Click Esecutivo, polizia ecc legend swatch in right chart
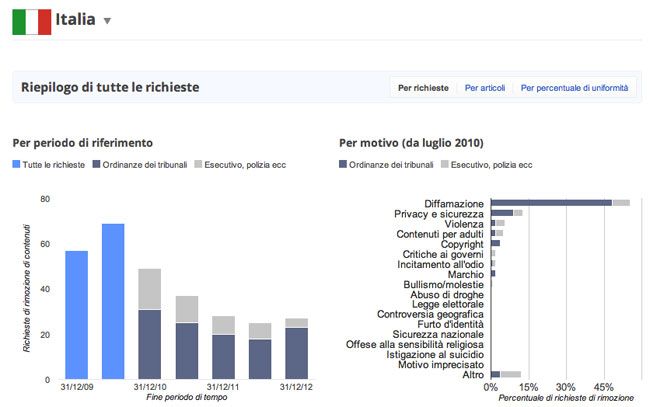Screen dimensions: 650x407 pos(446,164)
